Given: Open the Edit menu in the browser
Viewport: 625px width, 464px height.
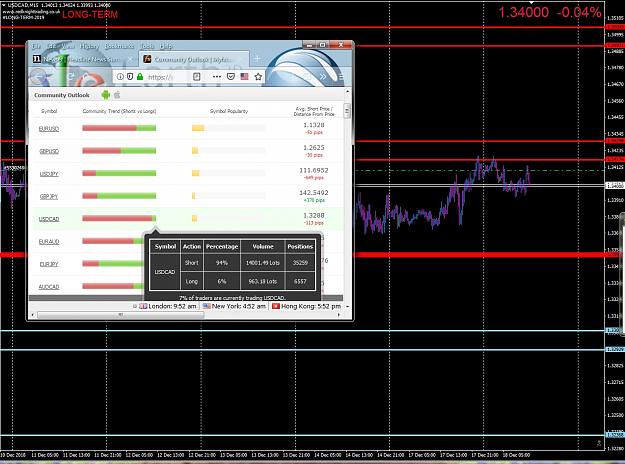Looking at the screenshot, I should (52, 46).
